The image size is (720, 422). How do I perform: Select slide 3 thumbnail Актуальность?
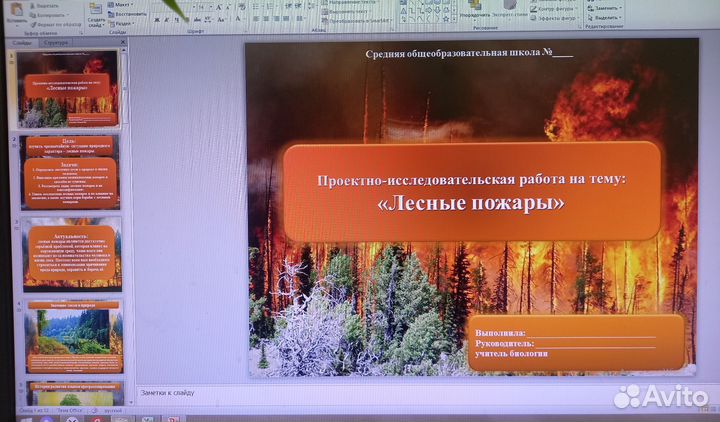72,254
